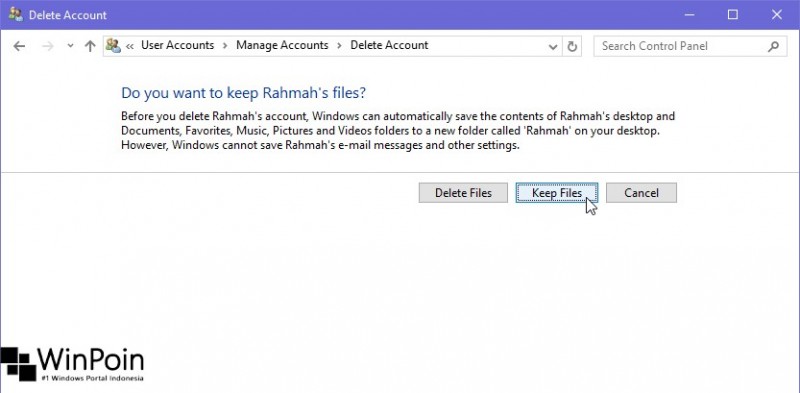
Task: Expand the chevron after Manage Accounts
Action: point(339,45)
